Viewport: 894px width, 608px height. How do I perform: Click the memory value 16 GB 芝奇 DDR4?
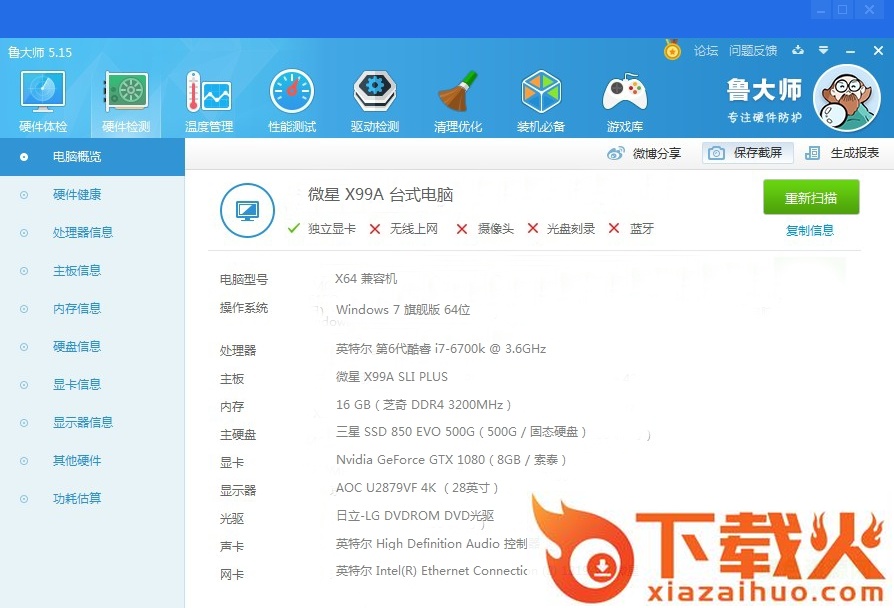click(x=424, y=405)
